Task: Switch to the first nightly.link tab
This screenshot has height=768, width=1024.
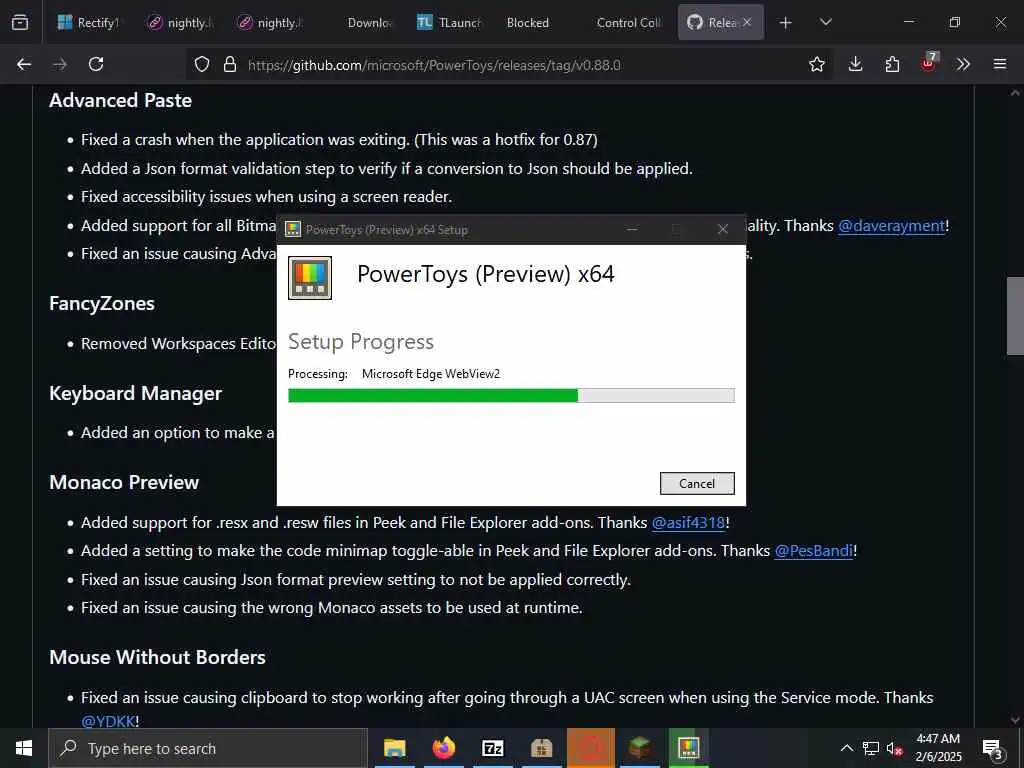Action: (180, 23)
